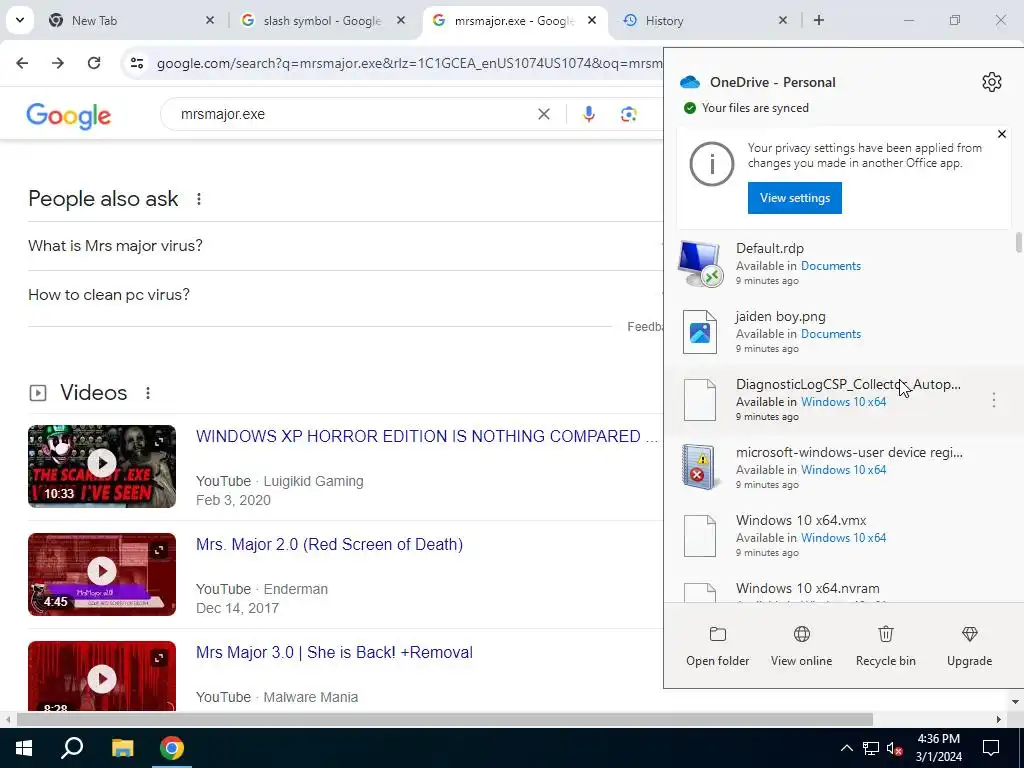The image size is (1024, 768).
Task: Click the View settings button
Action: point(795,198)
